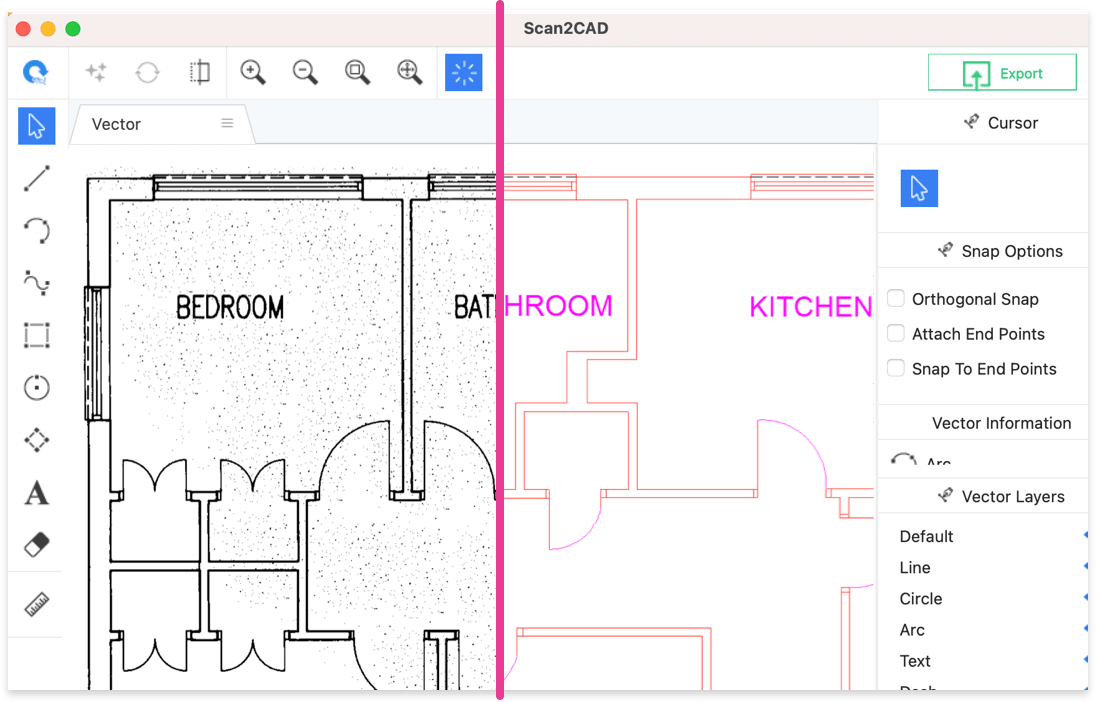Open the Scan2CAD home menu icon
Image resolution: width=1096 pixels, height=702 pixels.
[x=36, y=71]
